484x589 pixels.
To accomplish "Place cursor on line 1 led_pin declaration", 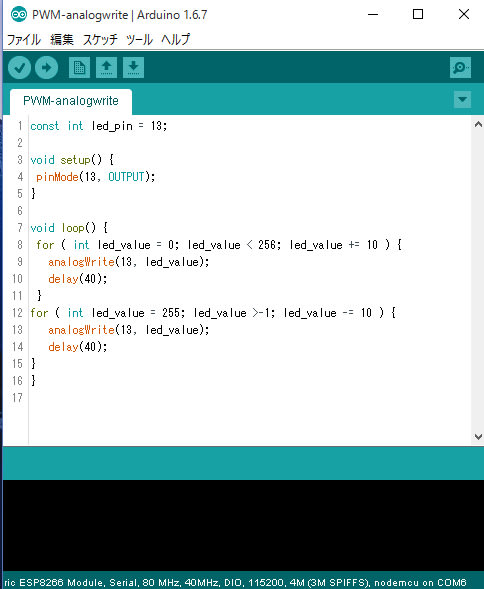I will pos(98,126).
